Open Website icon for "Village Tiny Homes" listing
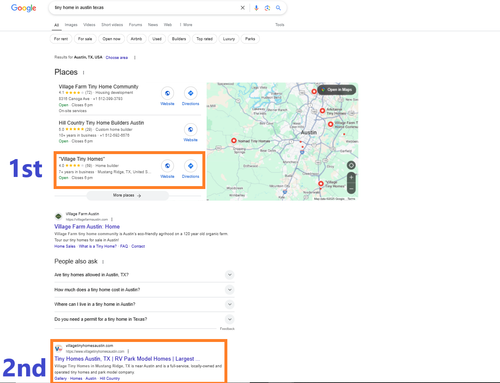Screen dimensions: 500x383 coord(167,166)
